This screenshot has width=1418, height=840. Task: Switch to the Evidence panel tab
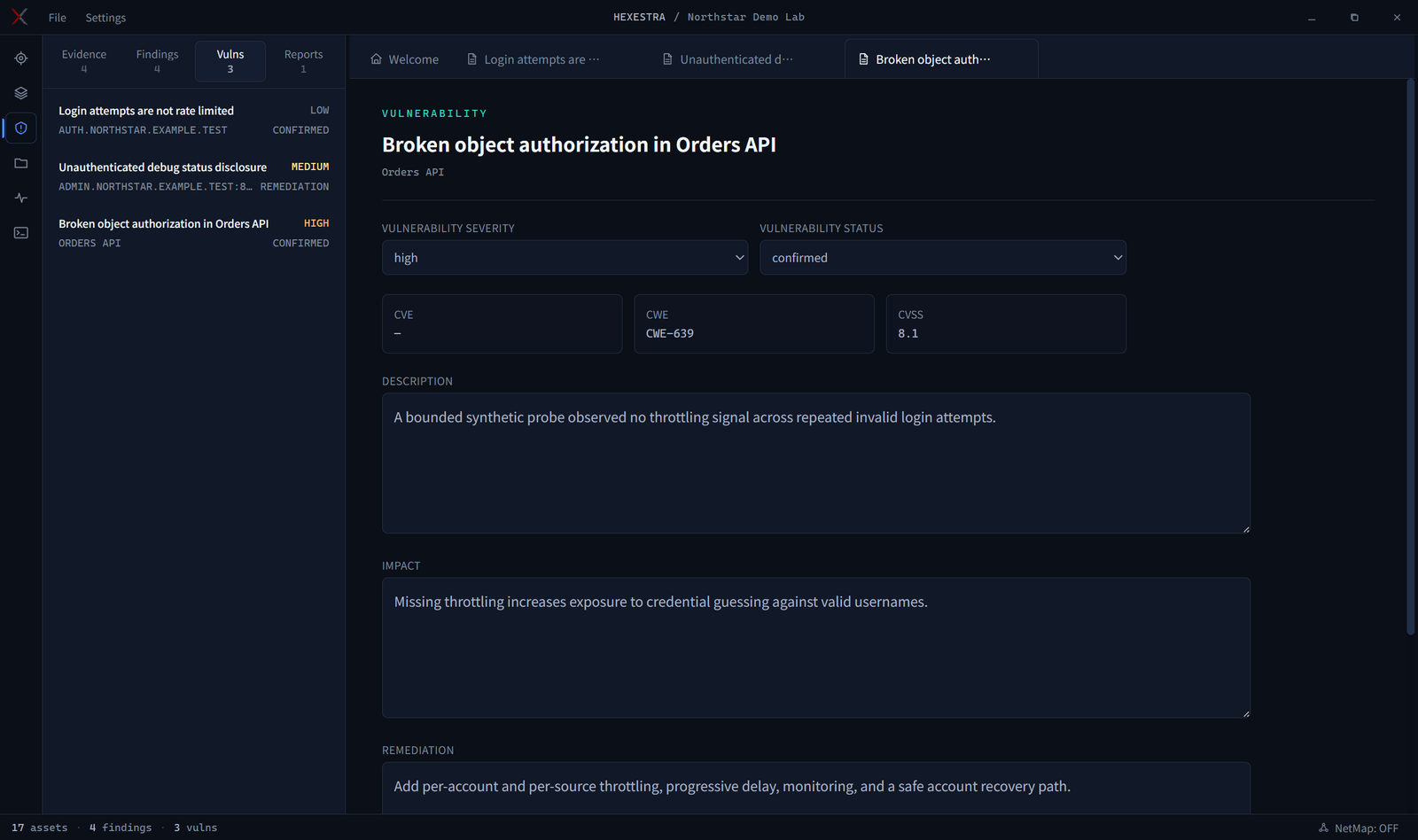84,61
